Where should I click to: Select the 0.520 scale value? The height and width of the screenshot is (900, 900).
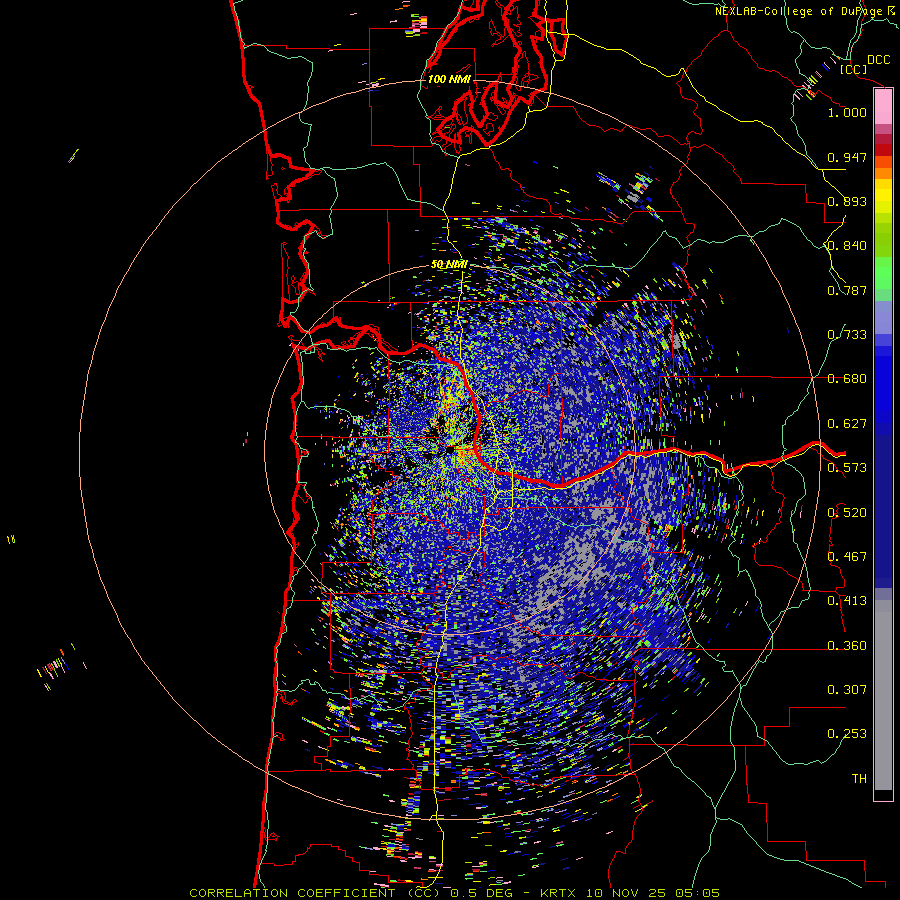coord(847,513)
